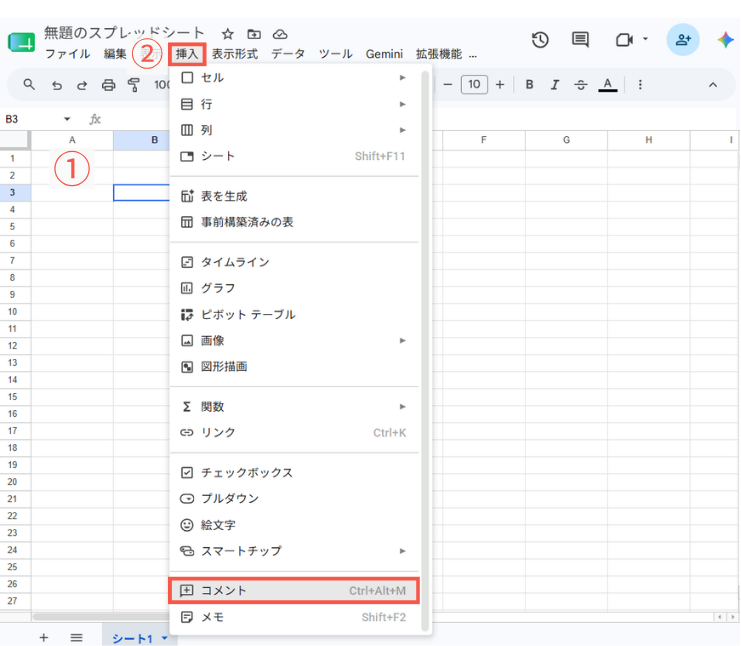
Task: Open the ファイル menu
Action: pyautogui.click(x=68, y=54)
